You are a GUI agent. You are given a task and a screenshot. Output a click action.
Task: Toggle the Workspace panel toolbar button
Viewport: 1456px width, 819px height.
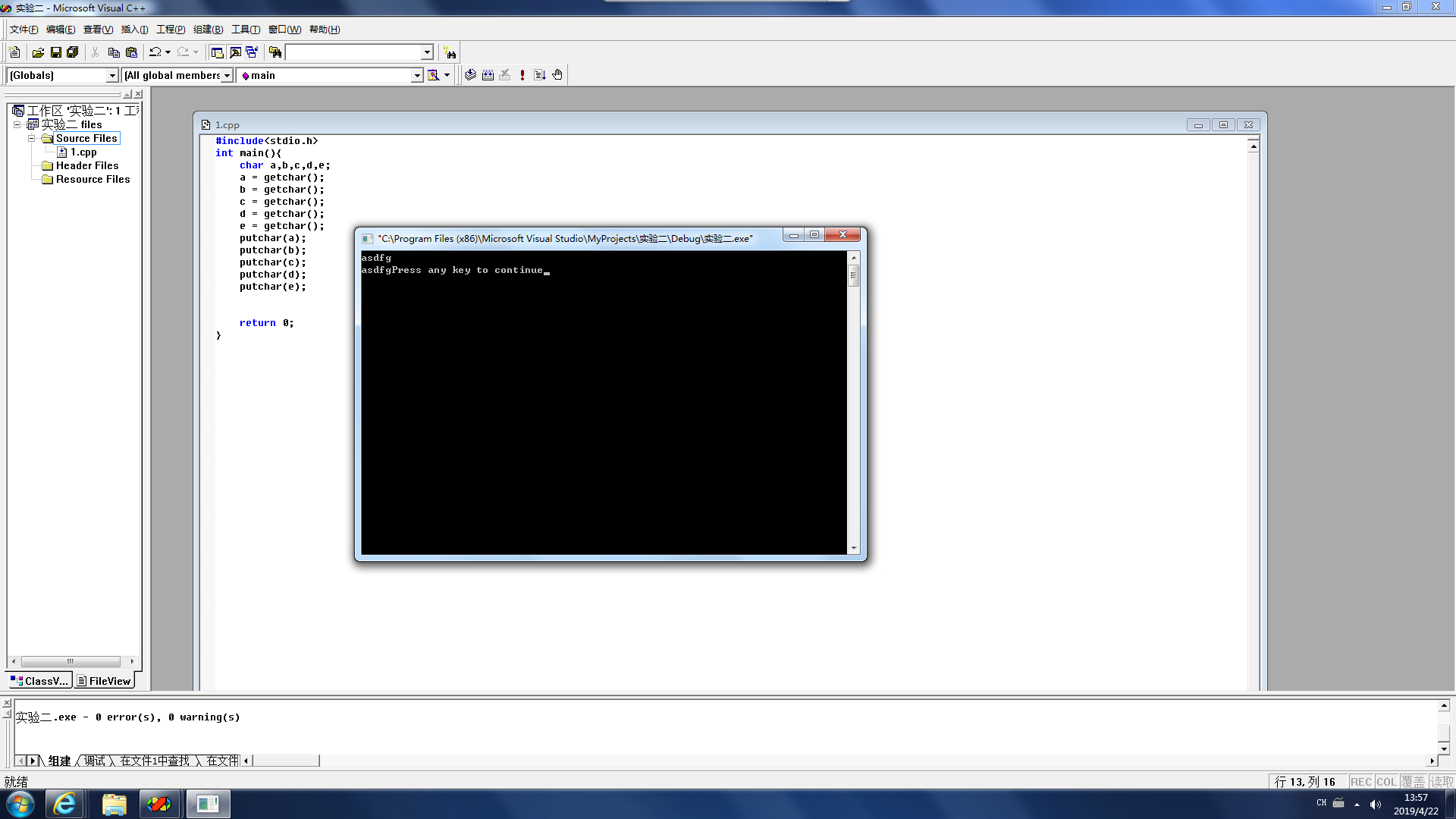[217, 52]
